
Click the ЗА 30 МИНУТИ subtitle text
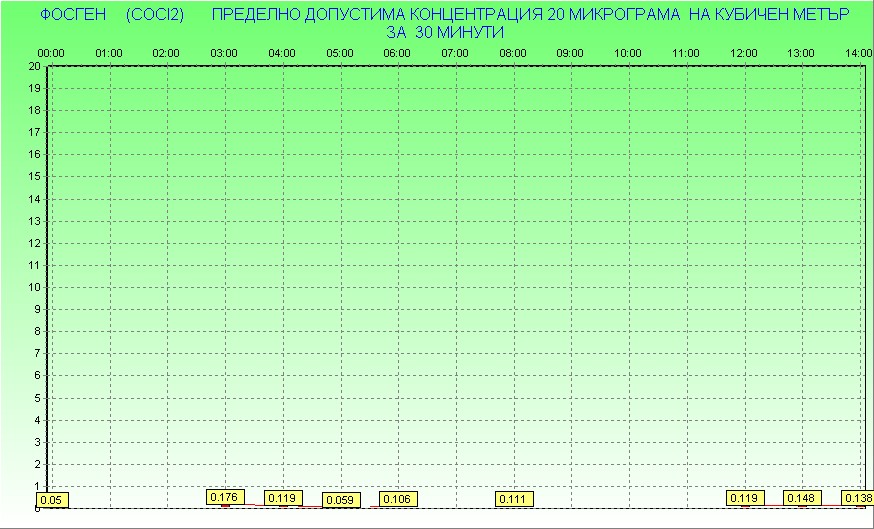444,32
